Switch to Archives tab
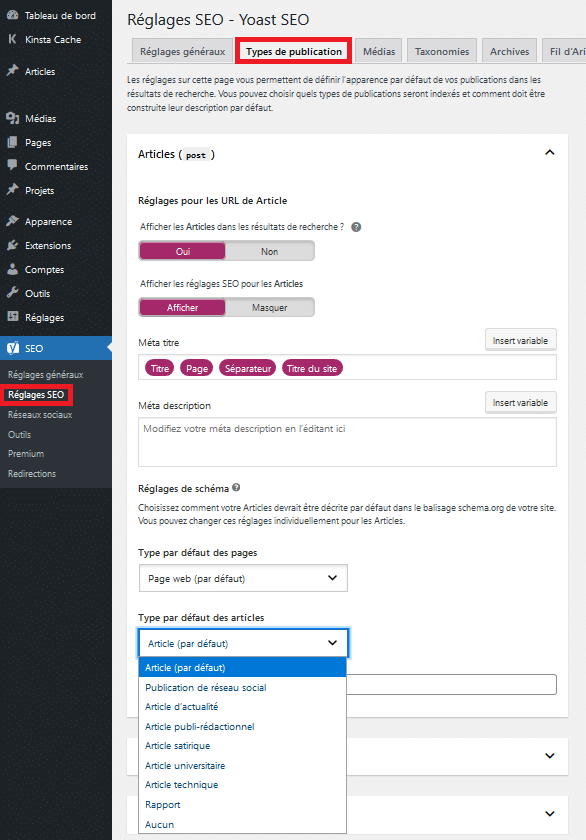This screenshot has height=840, width=586. pos(509,51)
